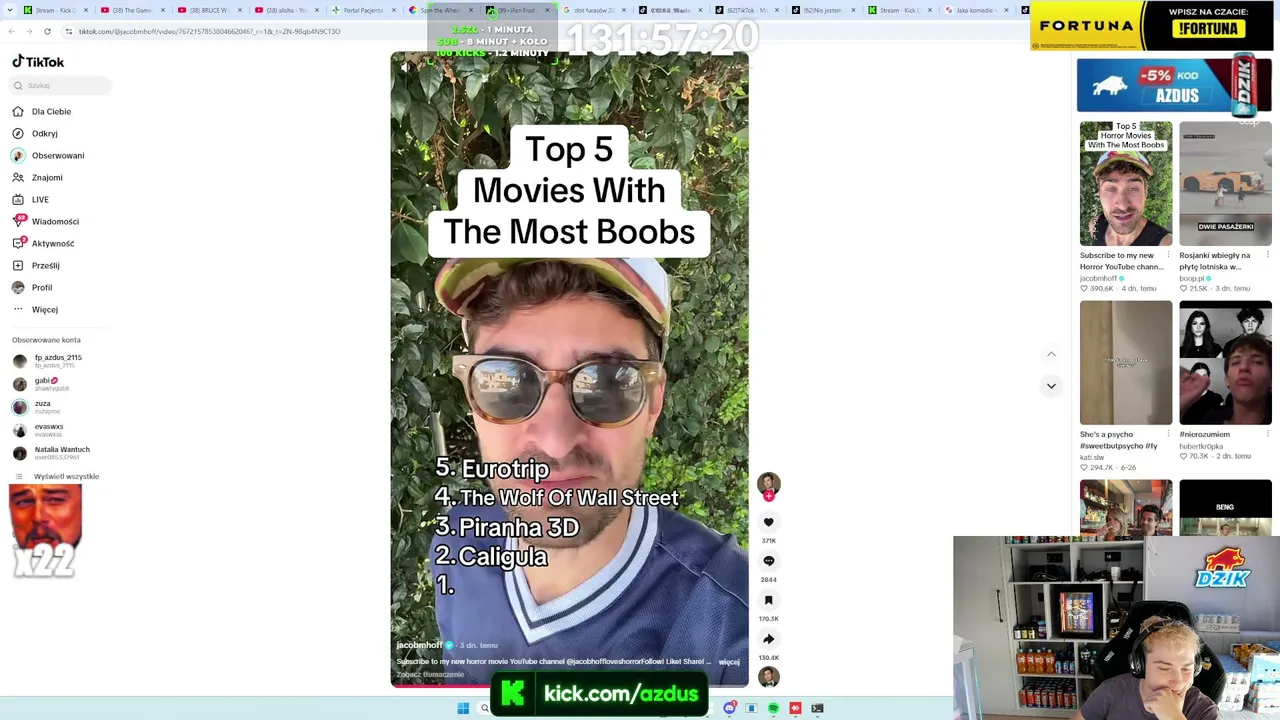
Task: Switch to the Spin the Wheel browser tab
Action: click(x=440, y=10)
